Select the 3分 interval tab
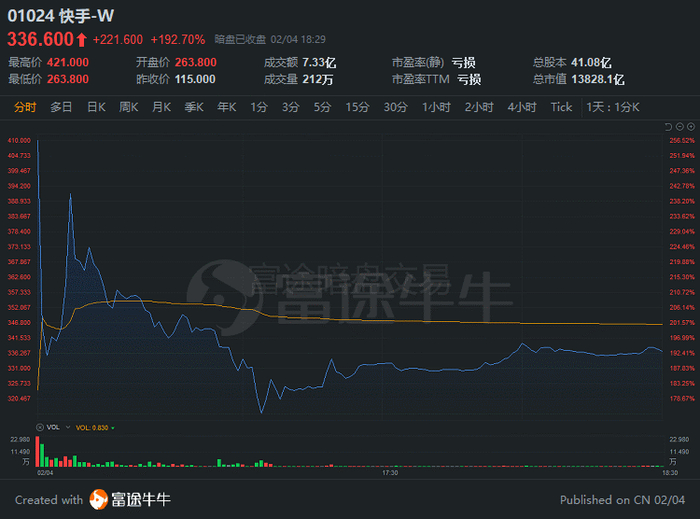This screenshot has width=700, height=519. click(x=291, y=107)
